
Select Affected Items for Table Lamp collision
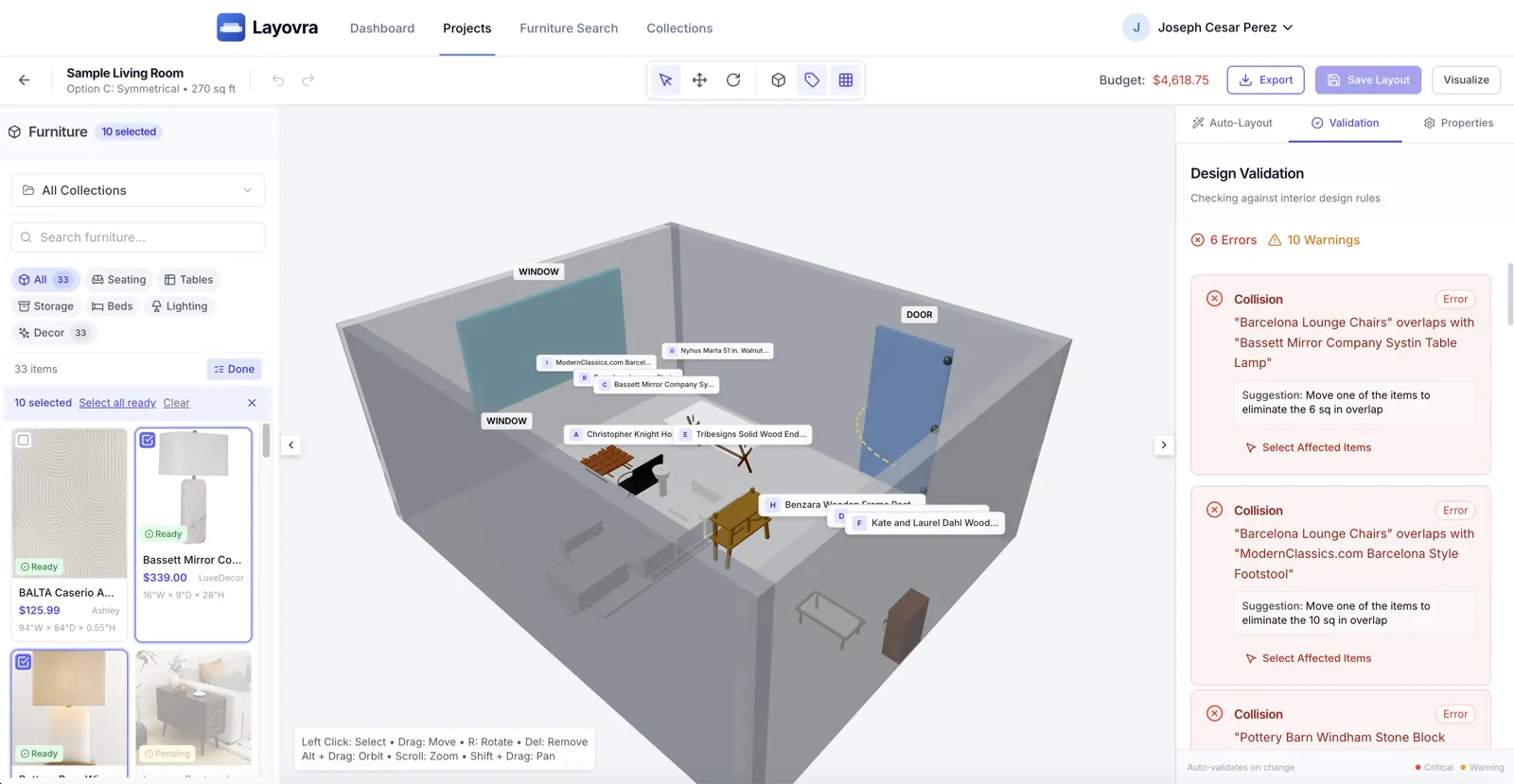(x=1309, y=447)
